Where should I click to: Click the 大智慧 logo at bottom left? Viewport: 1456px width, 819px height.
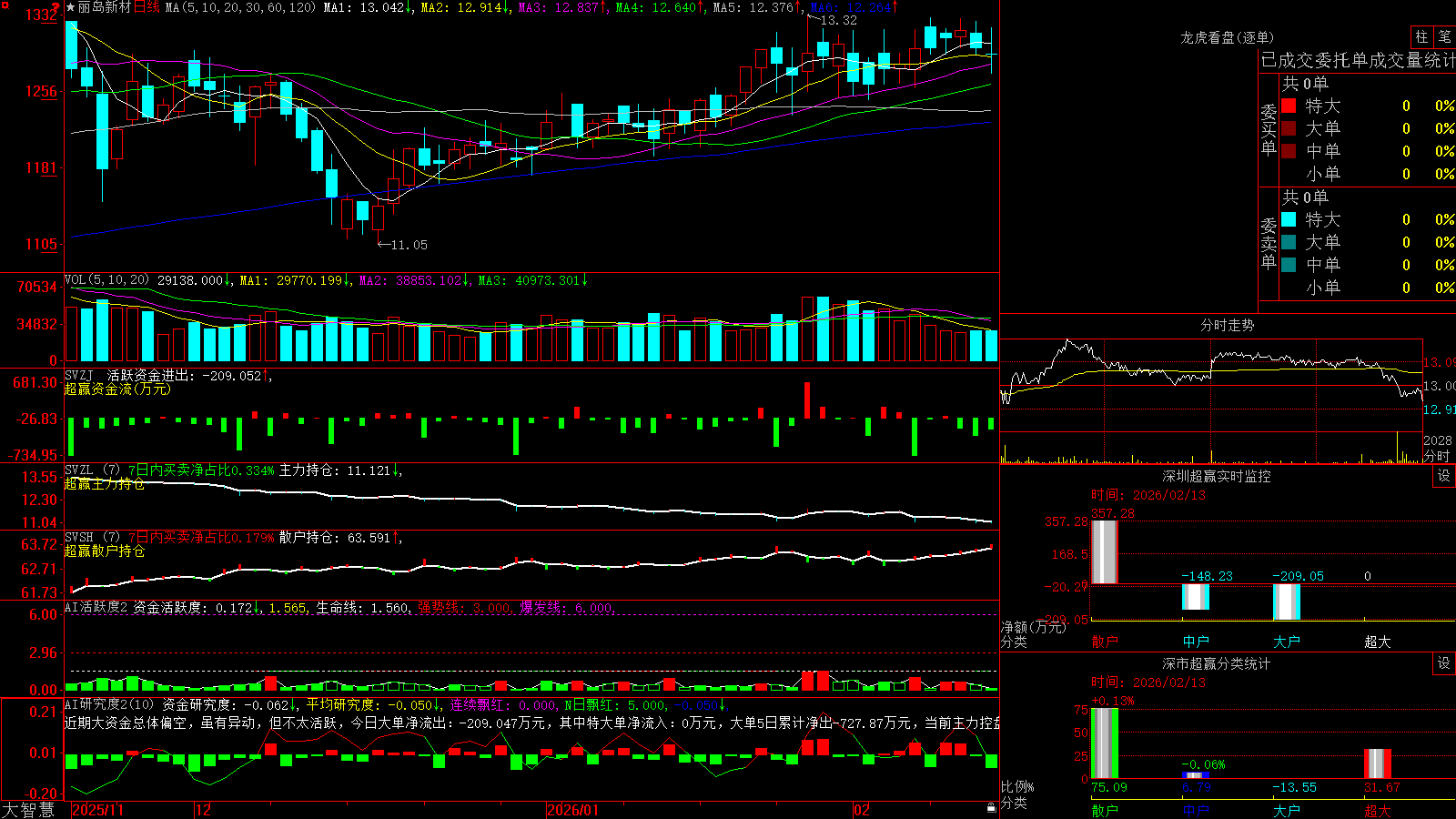pos(28,810)
